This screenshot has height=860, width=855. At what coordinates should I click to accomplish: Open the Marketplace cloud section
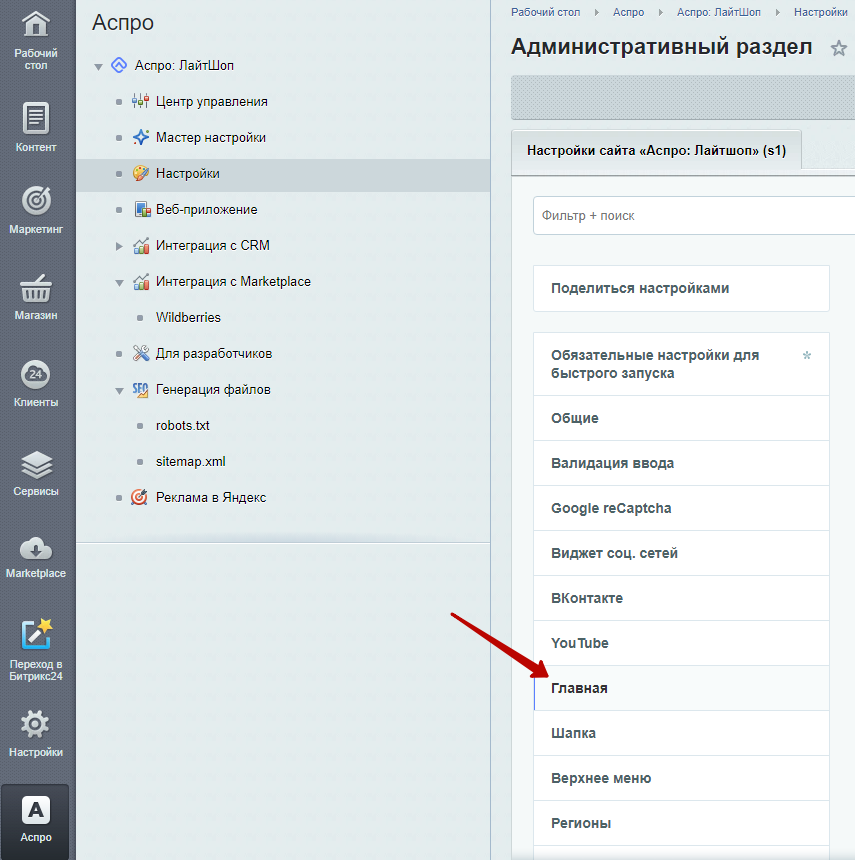click(x=36, y=557)
